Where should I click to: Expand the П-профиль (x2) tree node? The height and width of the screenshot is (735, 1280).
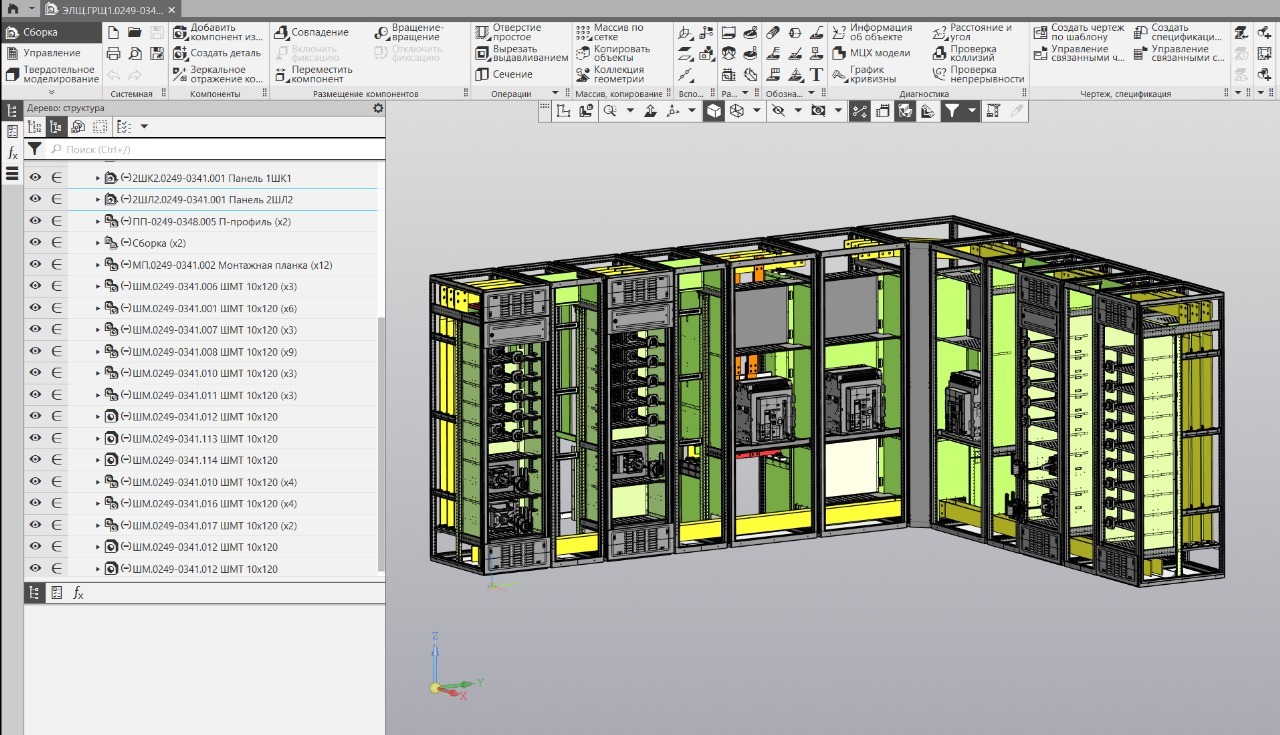(98, 222)
